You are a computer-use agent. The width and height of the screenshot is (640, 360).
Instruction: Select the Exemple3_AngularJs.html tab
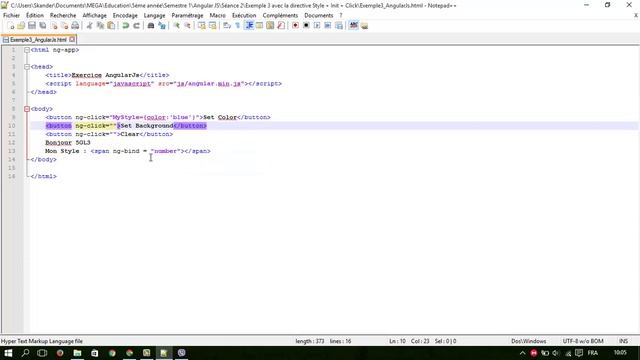pos(38,40)
